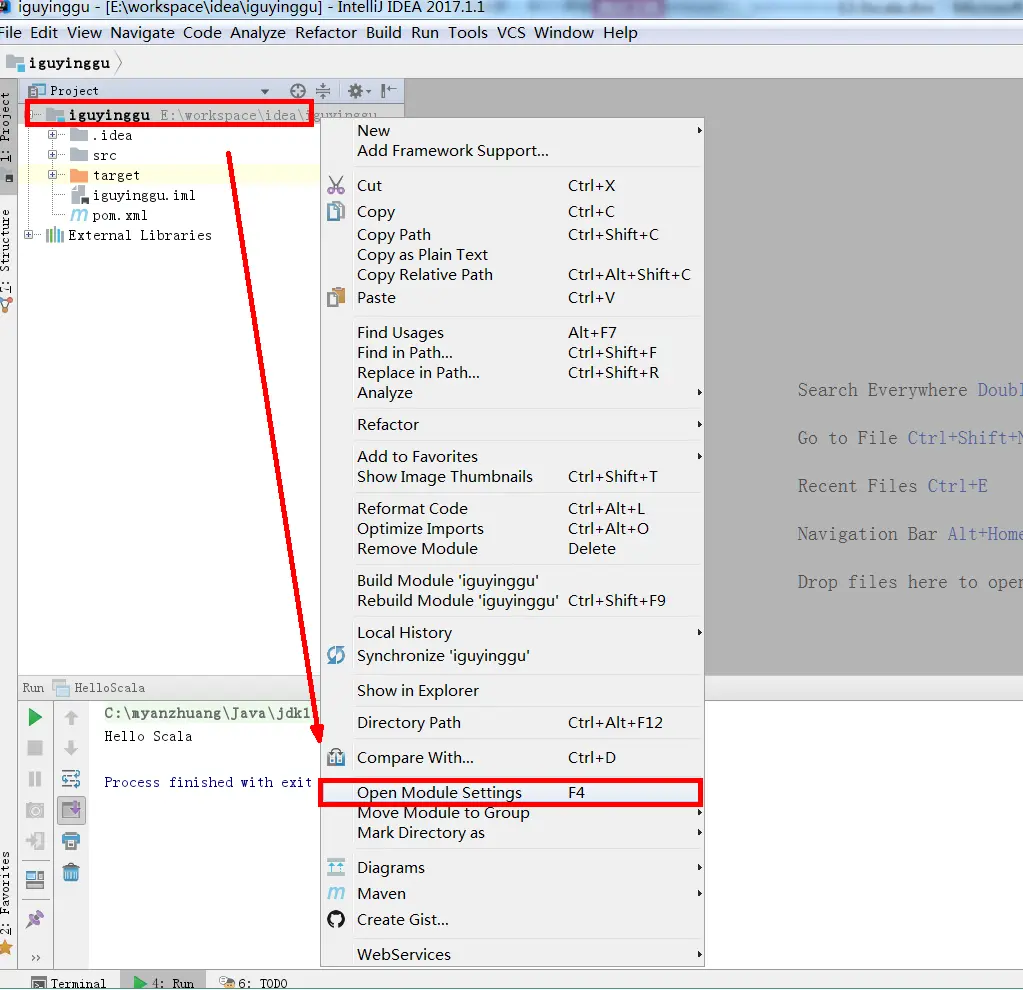
Task: Click the Pause output icon
Action: (35, 779)
